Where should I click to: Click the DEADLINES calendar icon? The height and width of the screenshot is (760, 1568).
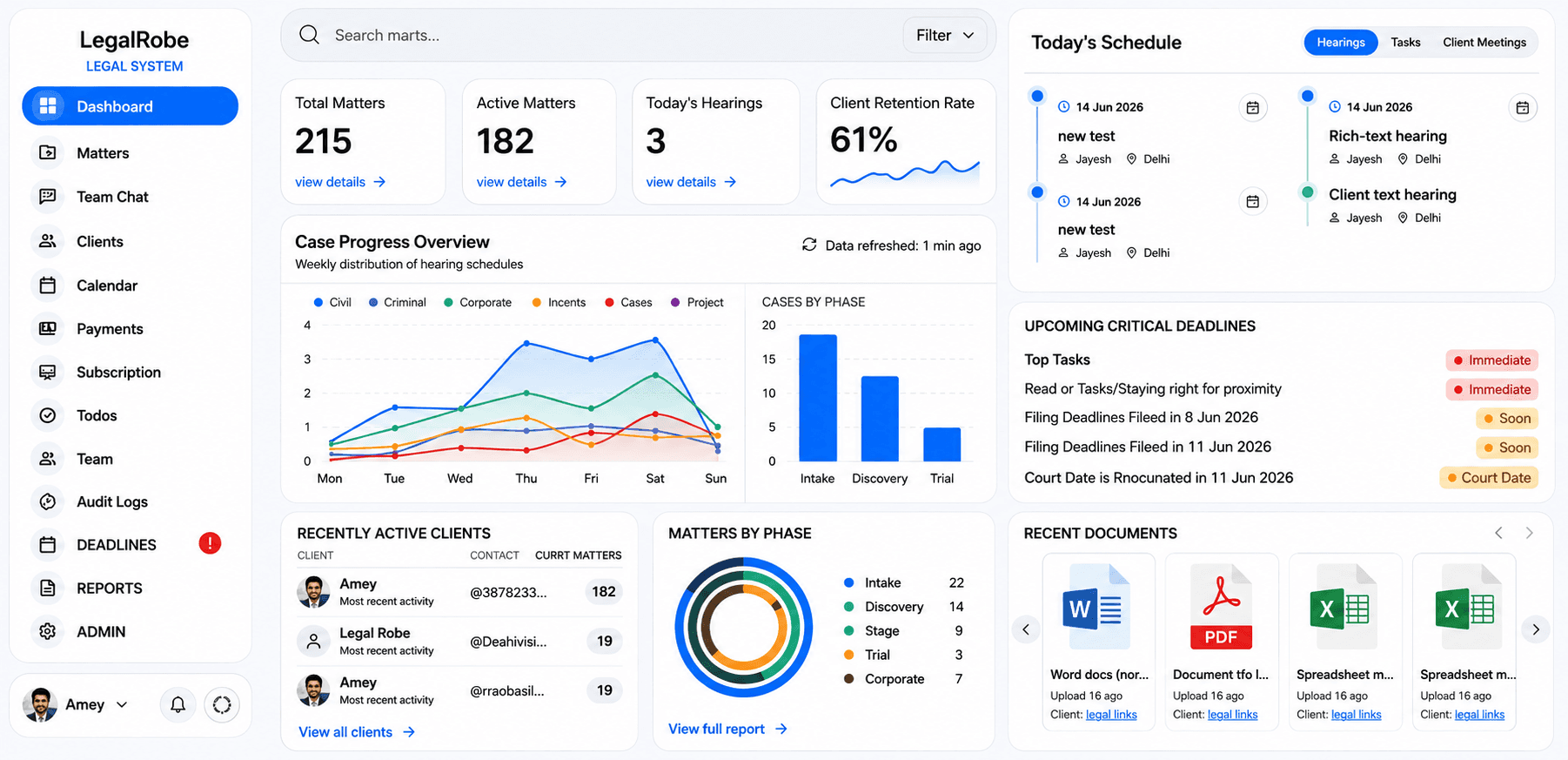click(48, 544)
